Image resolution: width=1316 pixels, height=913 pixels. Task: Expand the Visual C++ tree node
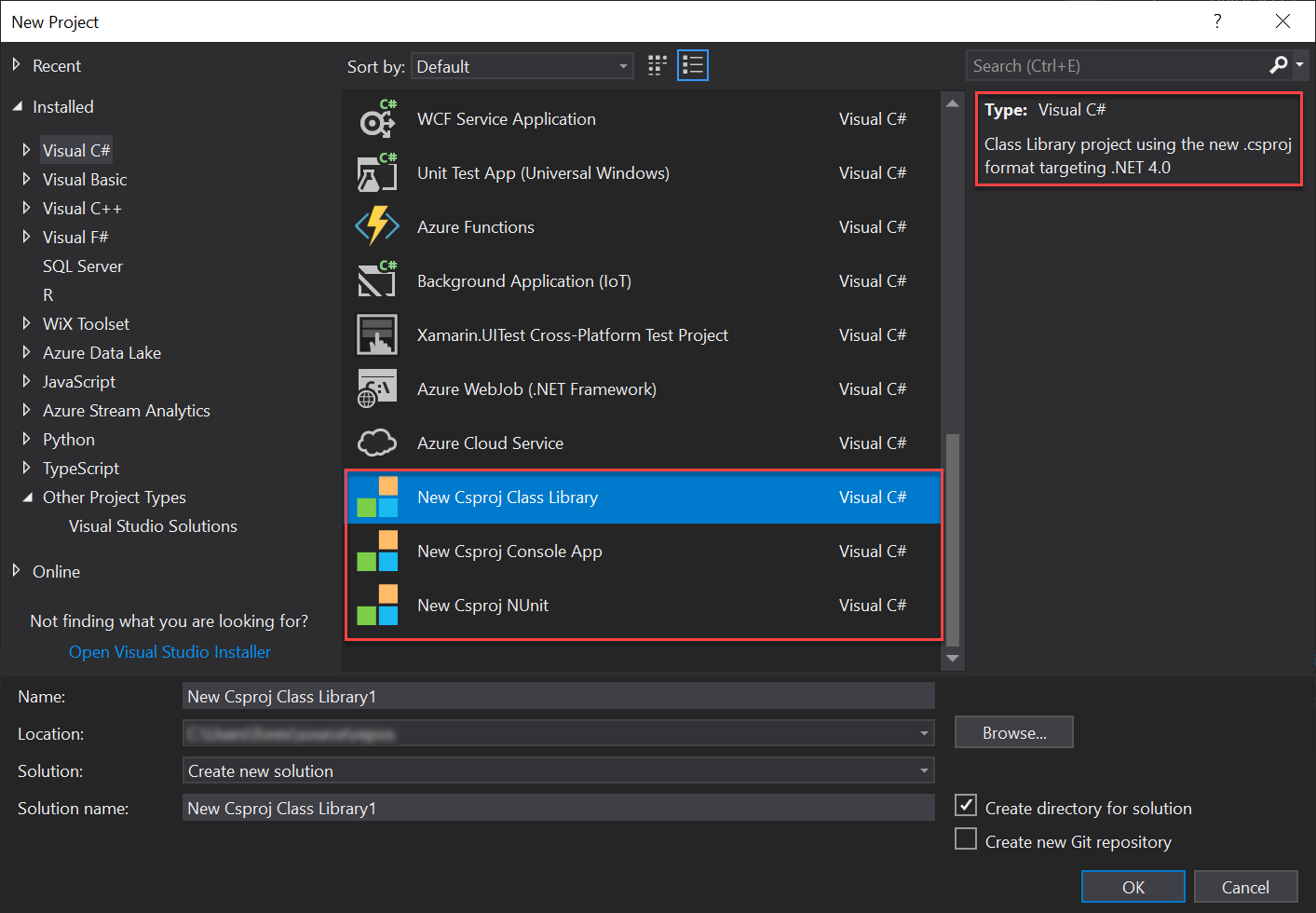pyautogui.click(x=26, y=208)
